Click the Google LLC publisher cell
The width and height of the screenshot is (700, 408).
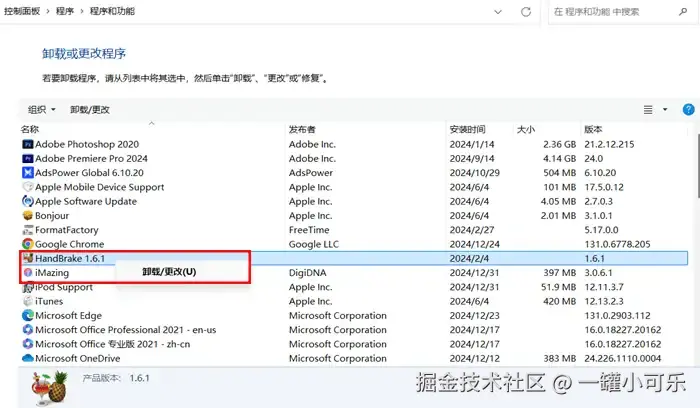coord(314,244)
